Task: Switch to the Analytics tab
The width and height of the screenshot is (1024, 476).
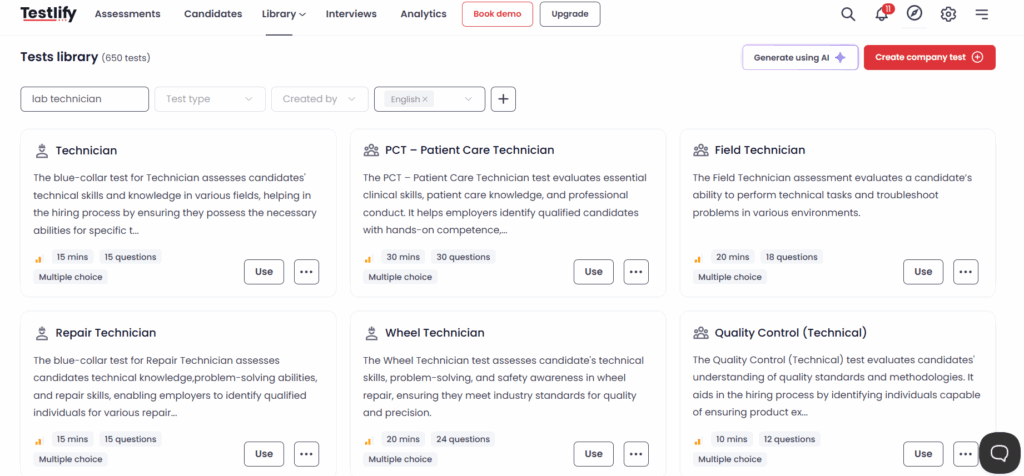Action: (x=423, y=14)
